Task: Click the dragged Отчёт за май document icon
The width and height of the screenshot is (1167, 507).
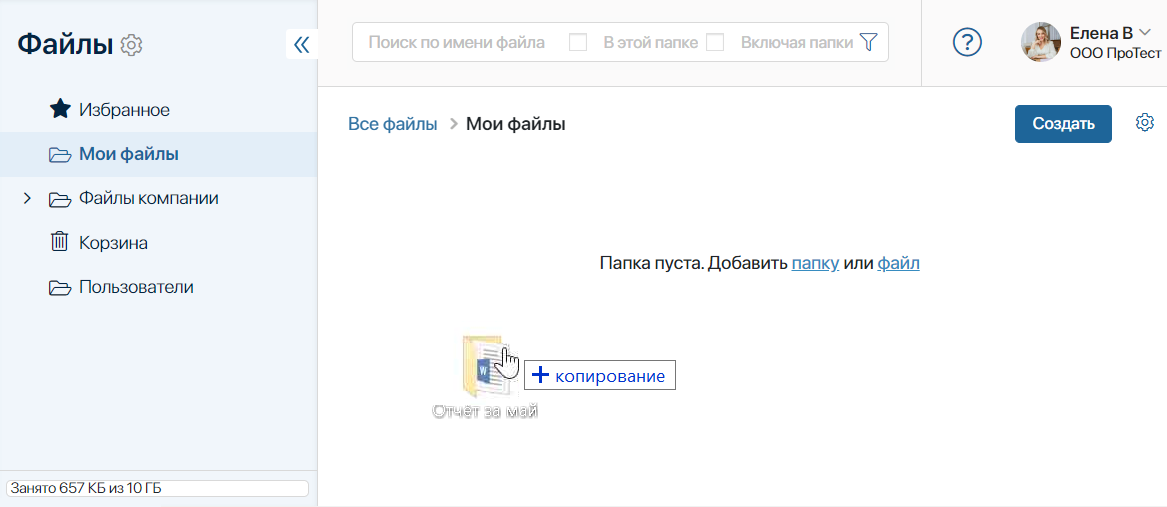Action: pos(485,366)
